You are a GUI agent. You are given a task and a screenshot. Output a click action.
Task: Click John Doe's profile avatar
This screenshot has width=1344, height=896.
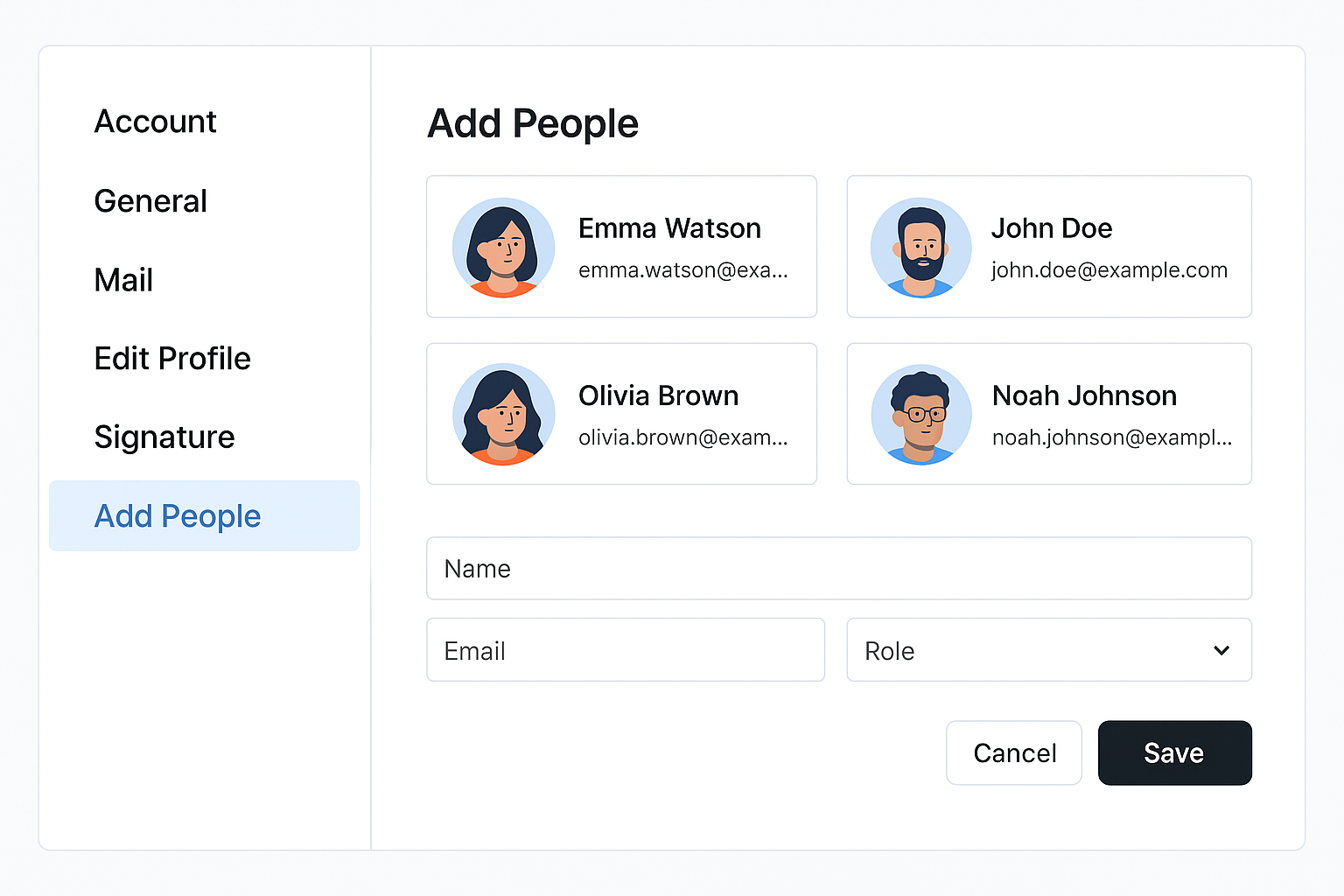coord(921,247)
